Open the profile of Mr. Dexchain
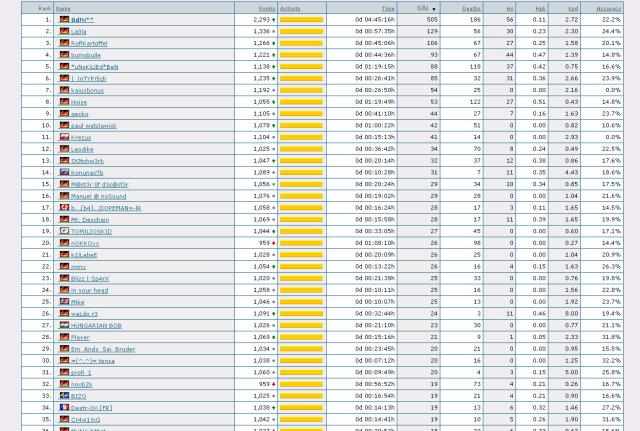The image size is (640, 431). click(x=90, y=219)
